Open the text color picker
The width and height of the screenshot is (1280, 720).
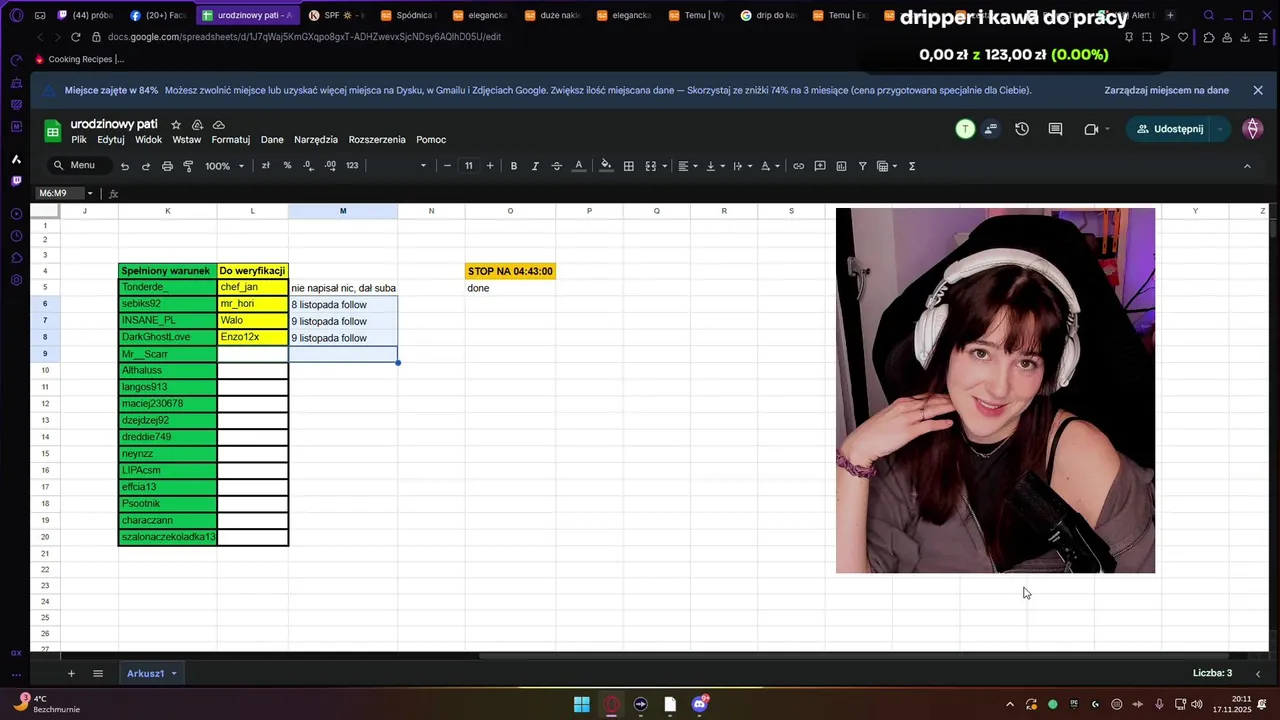click(x=578, y=166)
